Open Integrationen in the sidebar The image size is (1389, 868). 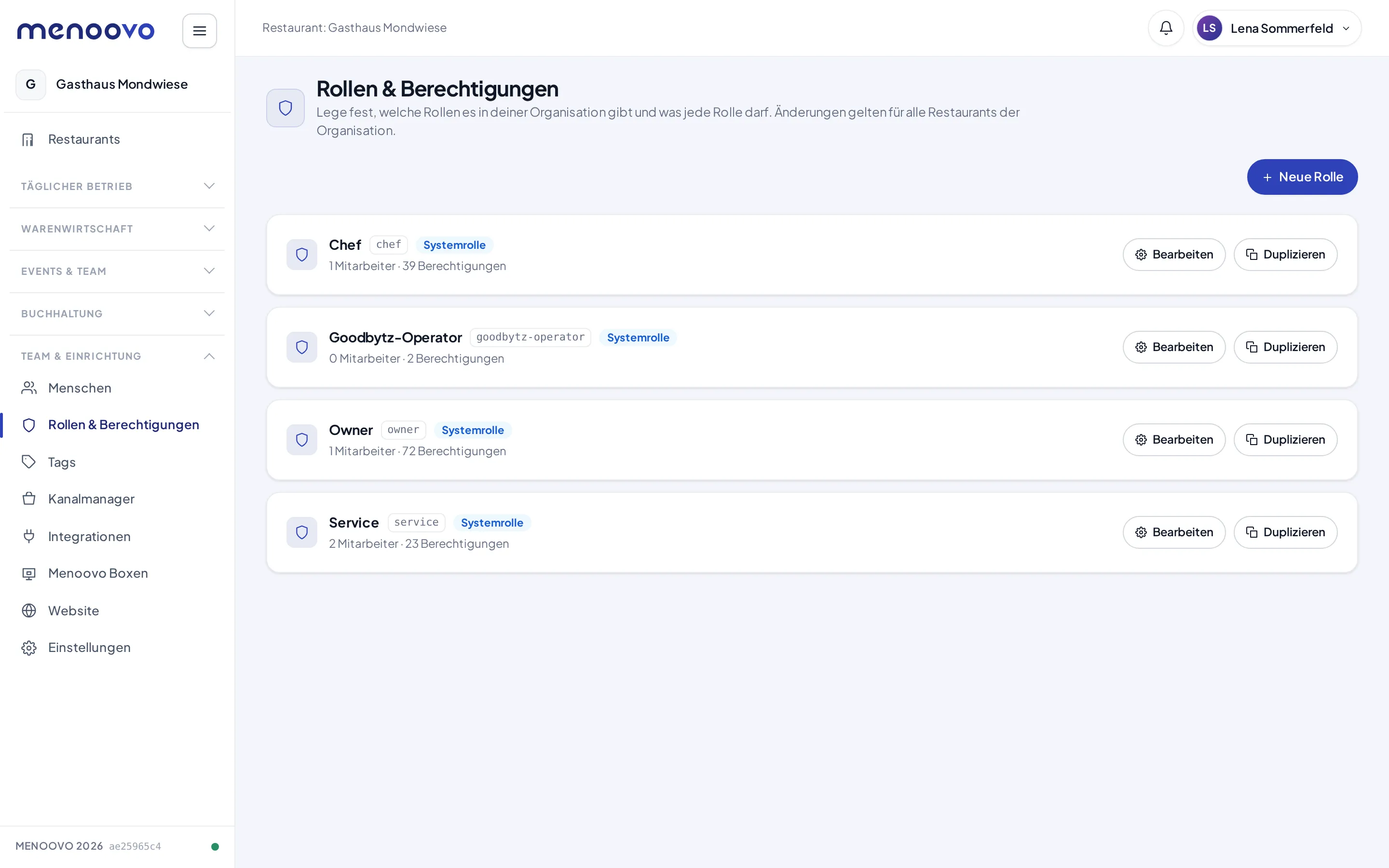pos(117,536)
